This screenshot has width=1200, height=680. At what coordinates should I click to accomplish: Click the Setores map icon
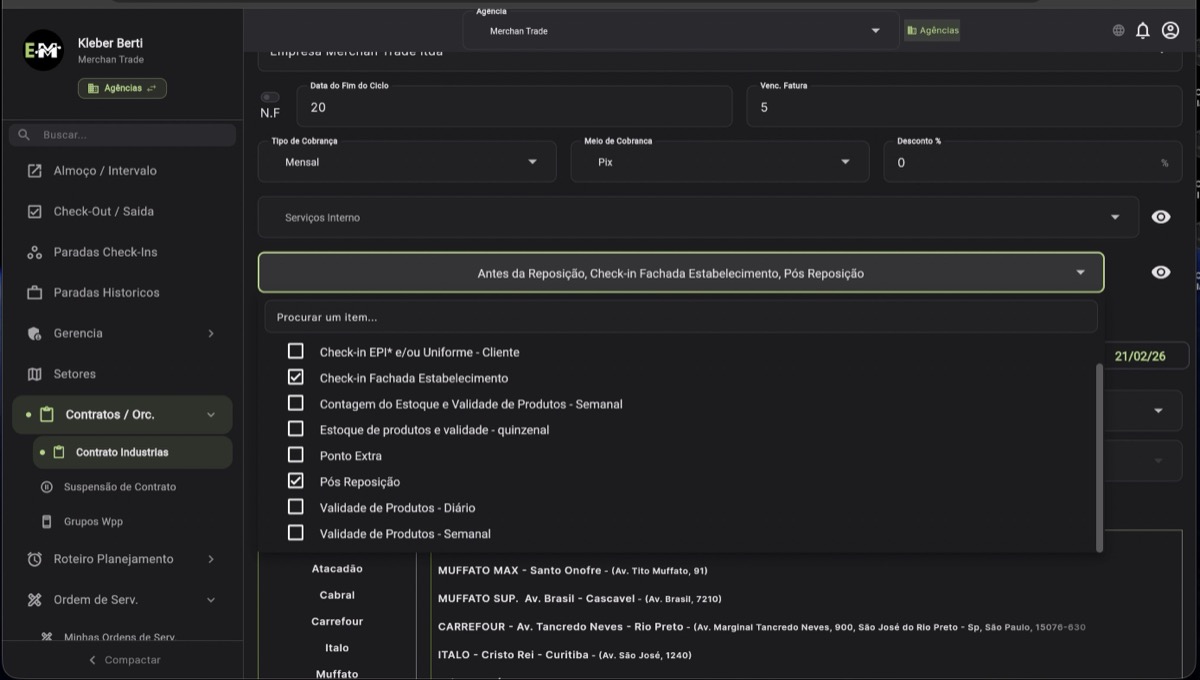click(35, 374)
